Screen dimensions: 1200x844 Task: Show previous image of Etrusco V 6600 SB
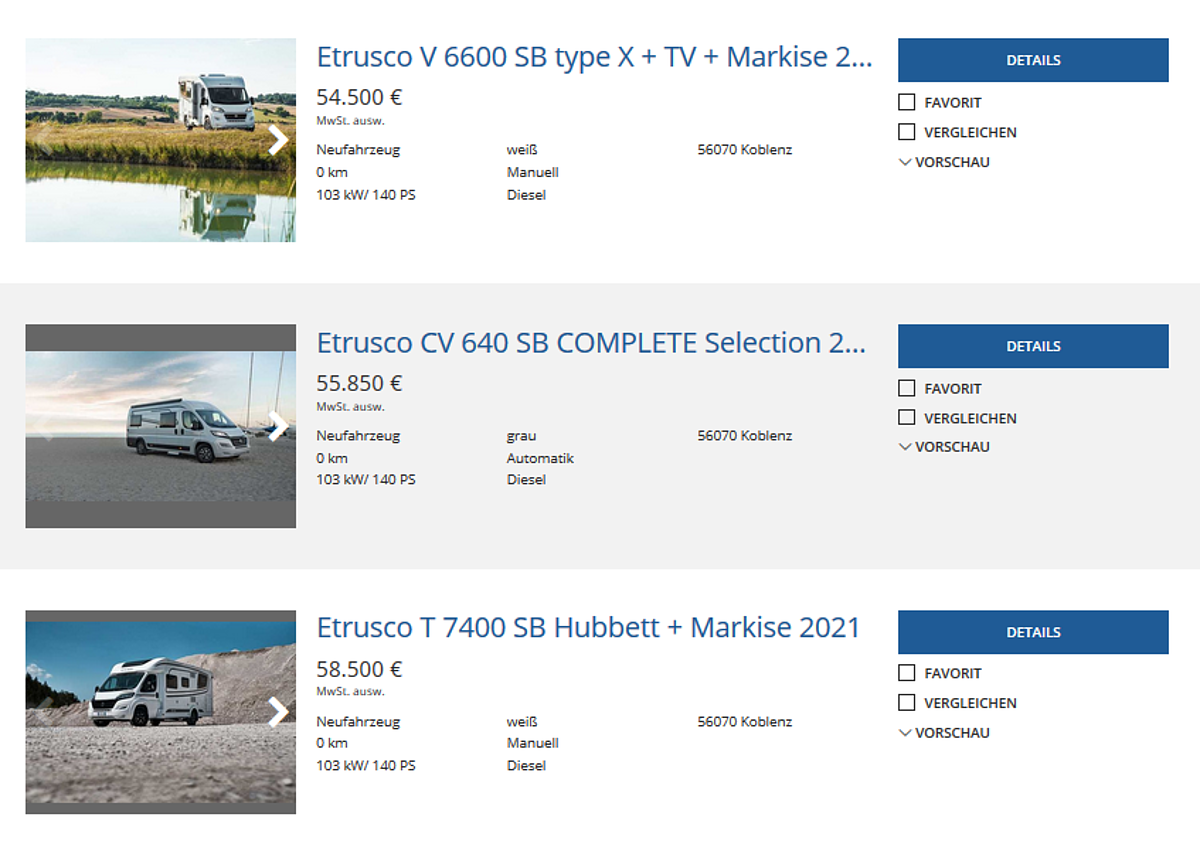(x=44, y=140)
